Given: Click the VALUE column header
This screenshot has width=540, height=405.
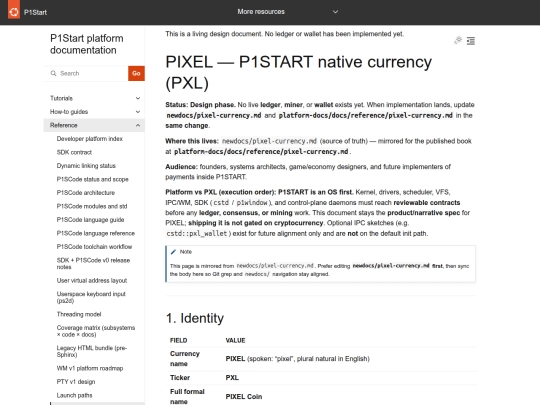Looking at the screenshot, I should pyautogui.click(x=235, y=340).
